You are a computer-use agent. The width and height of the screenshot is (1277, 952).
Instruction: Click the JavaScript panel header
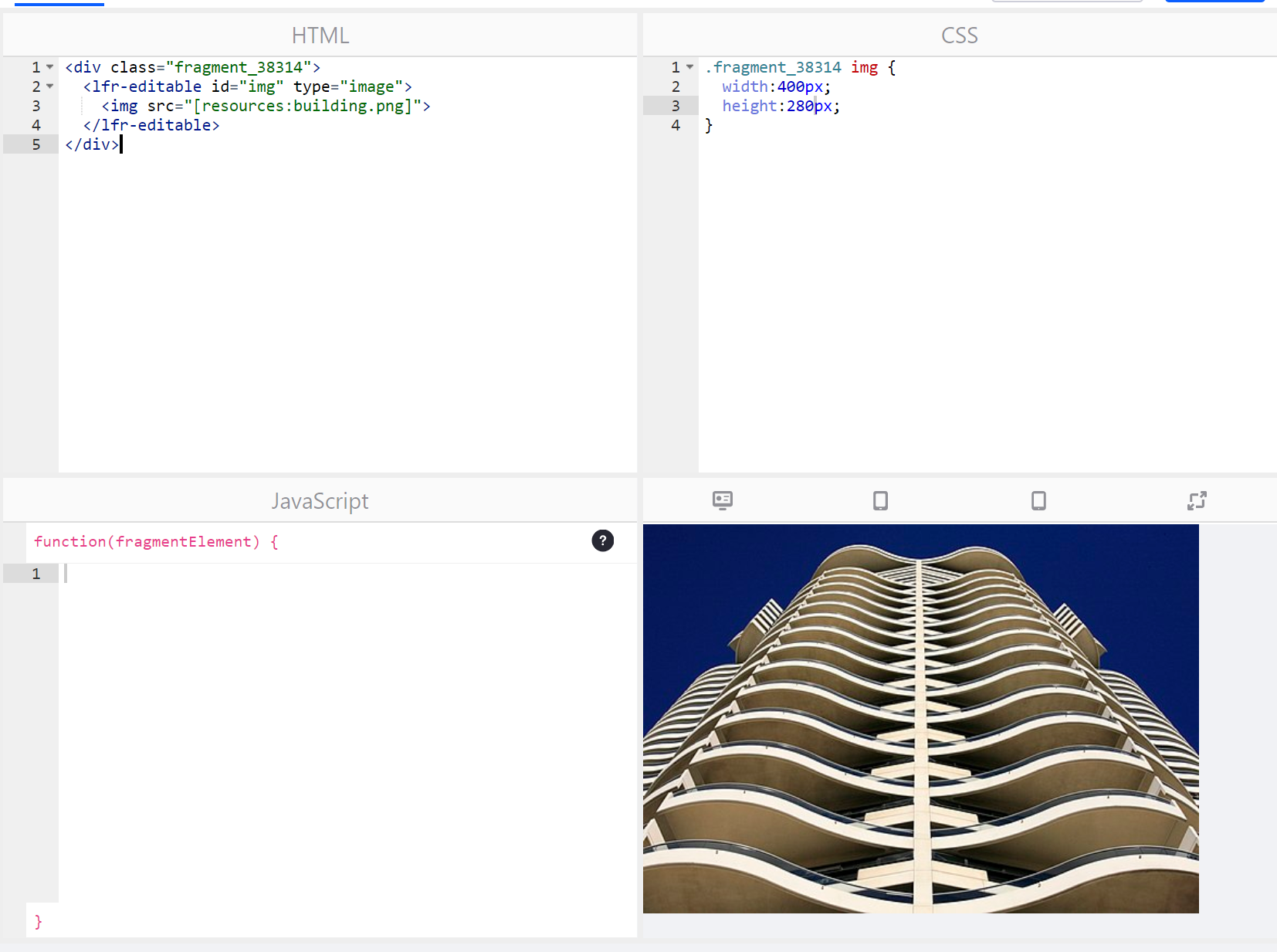click(320, 500)
